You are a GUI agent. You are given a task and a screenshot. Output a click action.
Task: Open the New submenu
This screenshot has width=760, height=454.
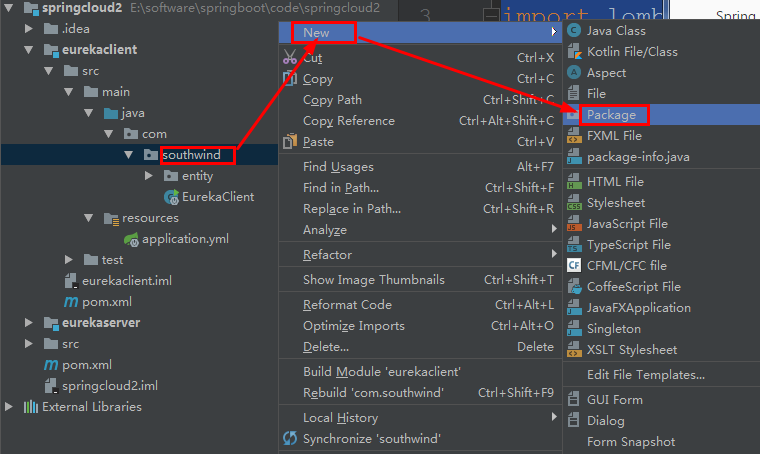420,32
